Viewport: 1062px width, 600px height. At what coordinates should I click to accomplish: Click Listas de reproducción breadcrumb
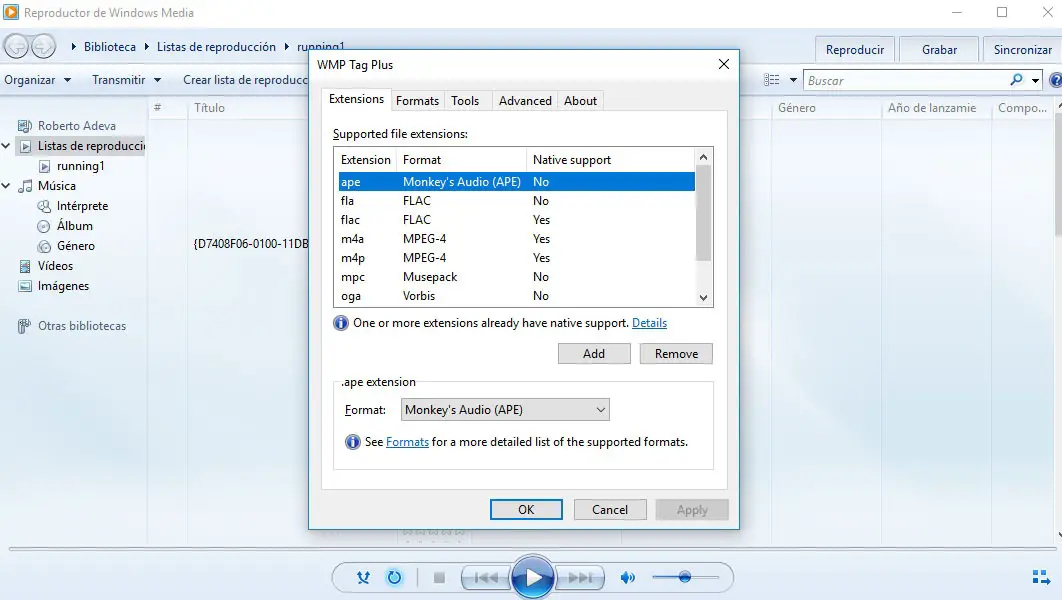point(216,47)
